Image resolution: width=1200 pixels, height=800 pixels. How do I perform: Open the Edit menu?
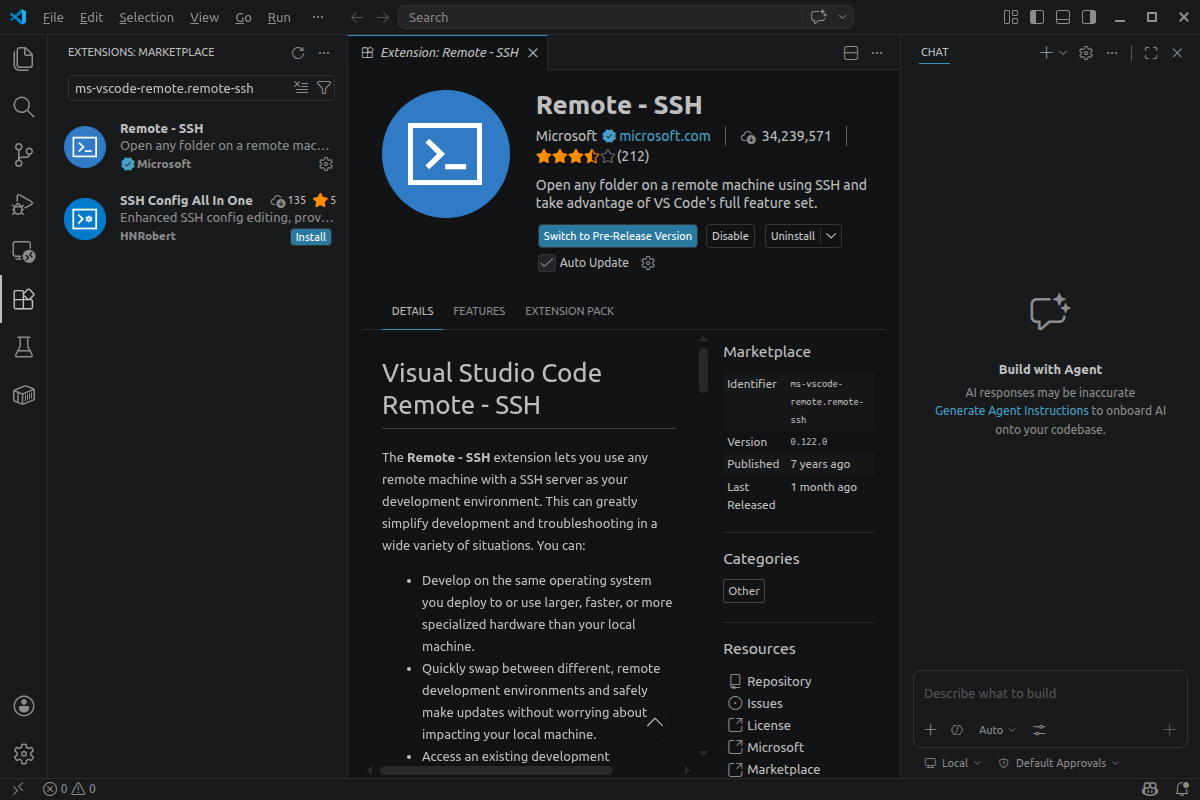click(x=91, y=17)
